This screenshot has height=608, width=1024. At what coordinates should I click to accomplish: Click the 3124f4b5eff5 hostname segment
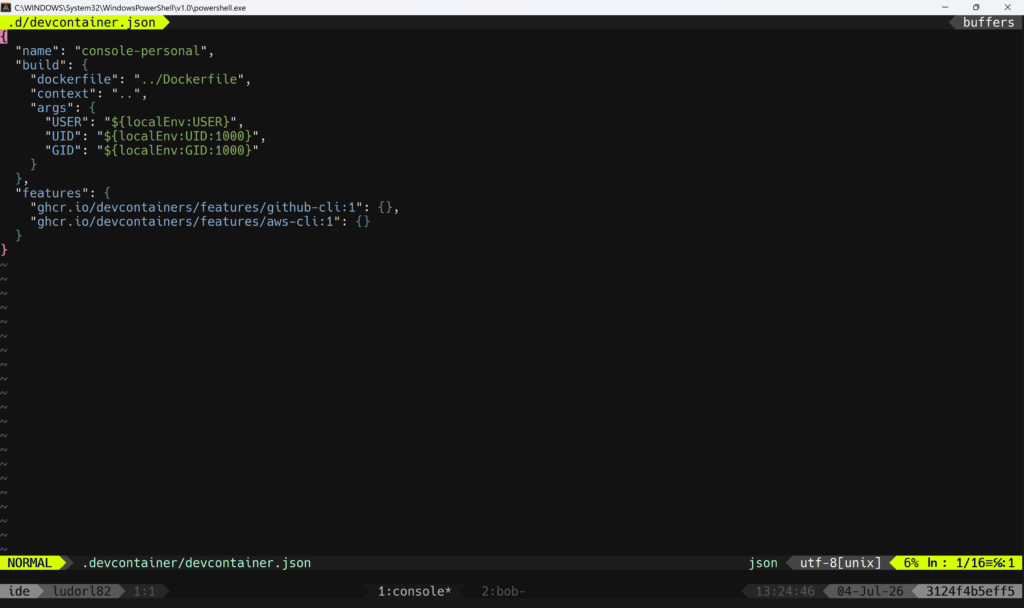pos(970,591)
